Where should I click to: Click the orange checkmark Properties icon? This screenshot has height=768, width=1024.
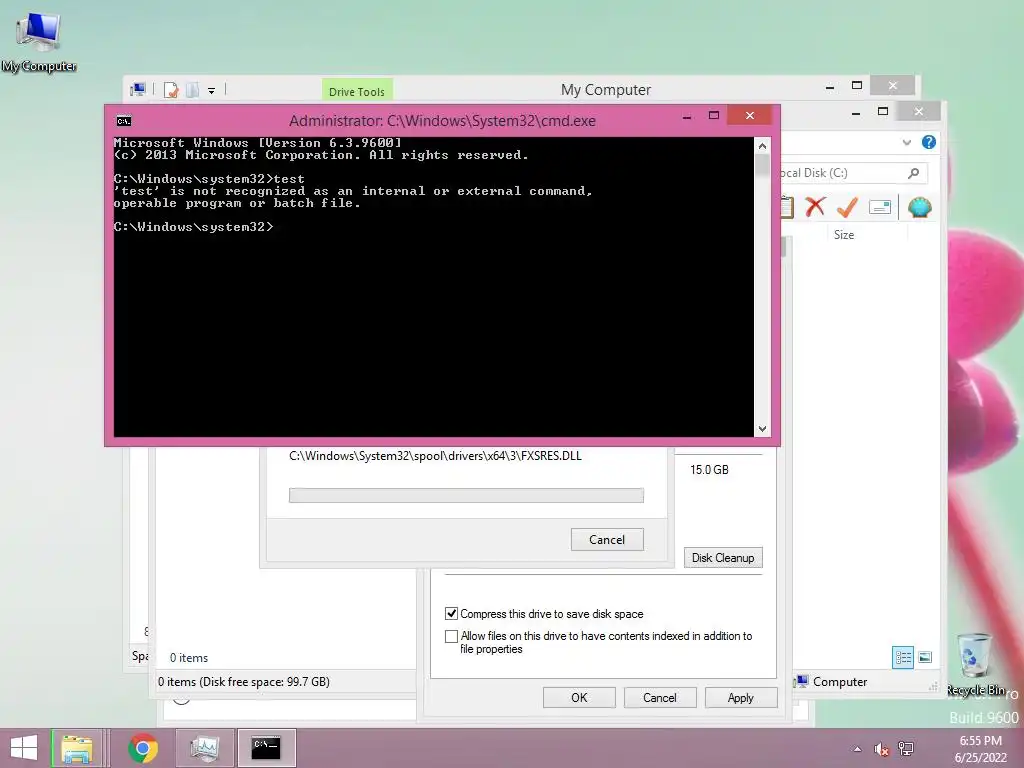click(847, 207)
